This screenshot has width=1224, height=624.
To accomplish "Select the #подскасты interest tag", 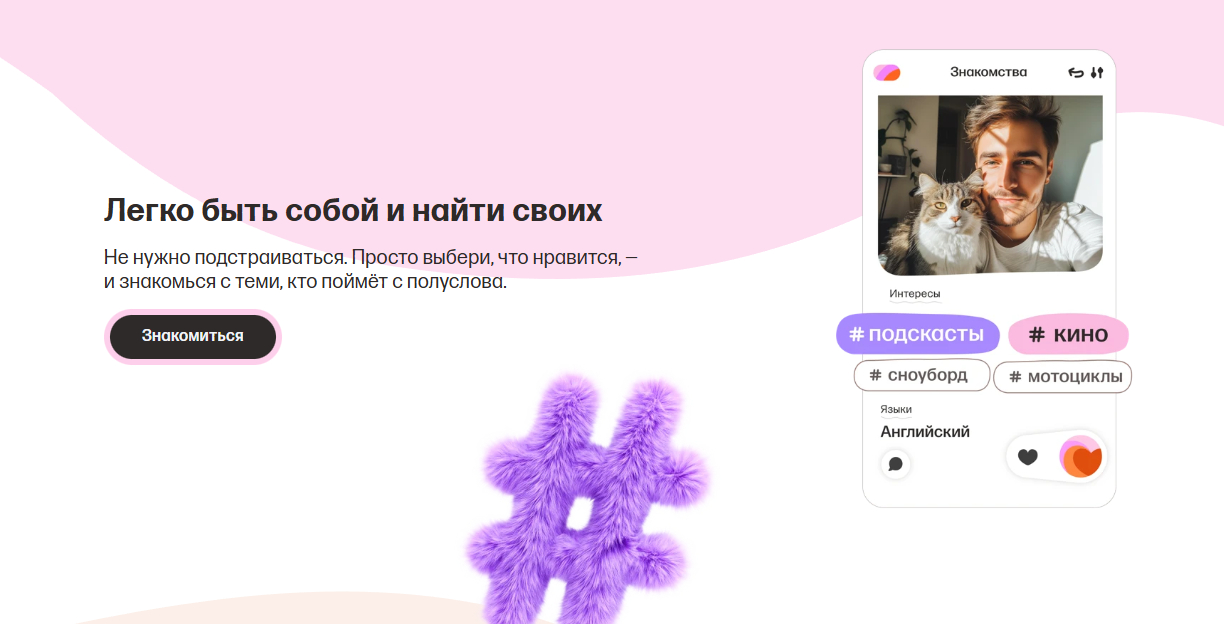I will click(917, 334).
